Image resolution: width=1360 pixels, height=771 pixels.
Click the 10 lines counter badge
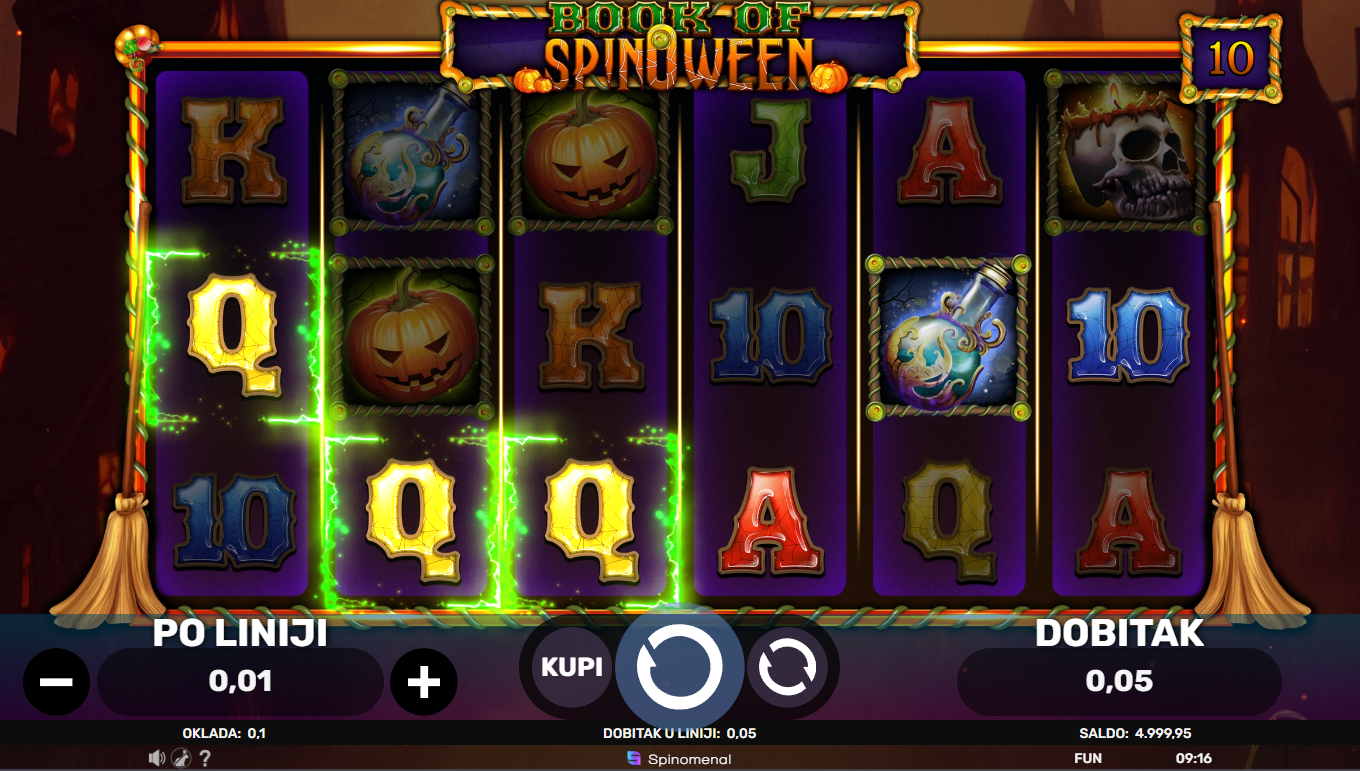(1231, 59)
